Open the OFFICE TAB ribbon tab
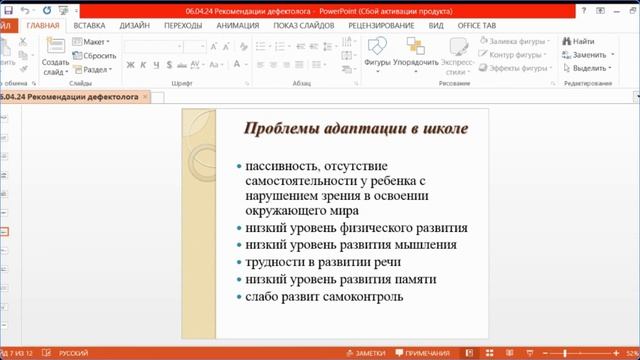Viewport: 640px width, 360px height. pos(477,25)
